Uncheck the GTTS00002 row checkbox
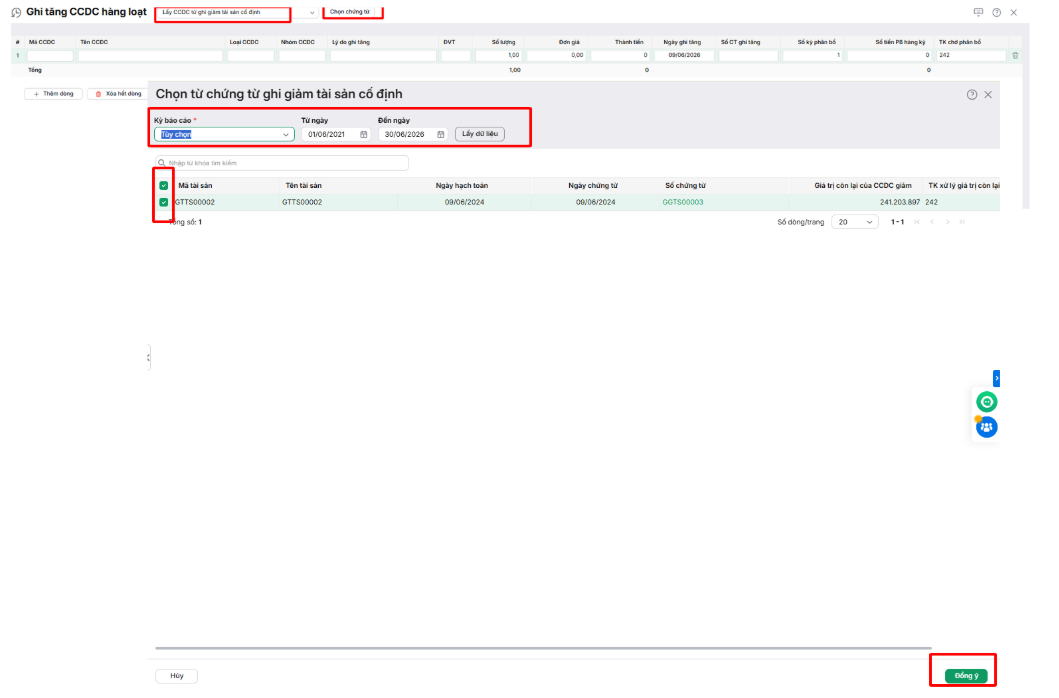This screenshot has width=1059, height=698. [163, 202]
